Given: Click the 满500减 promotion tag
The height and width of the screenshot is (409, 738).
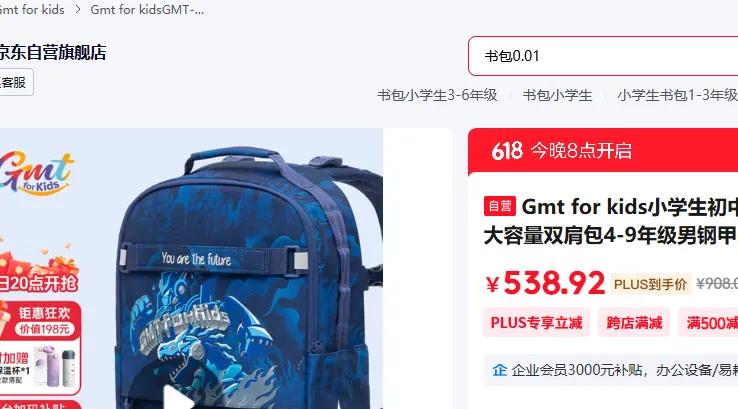Looking at the screenshot, I should coord(708,323).
